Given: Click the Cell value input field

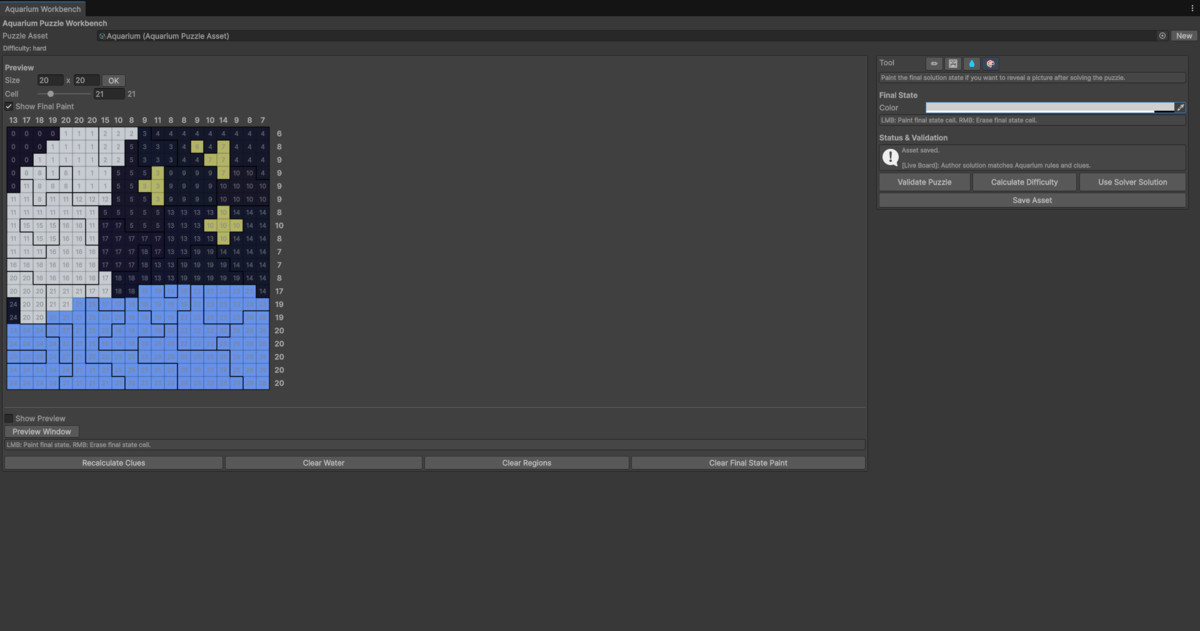Looking at the screenshot, I should point(108,94).
